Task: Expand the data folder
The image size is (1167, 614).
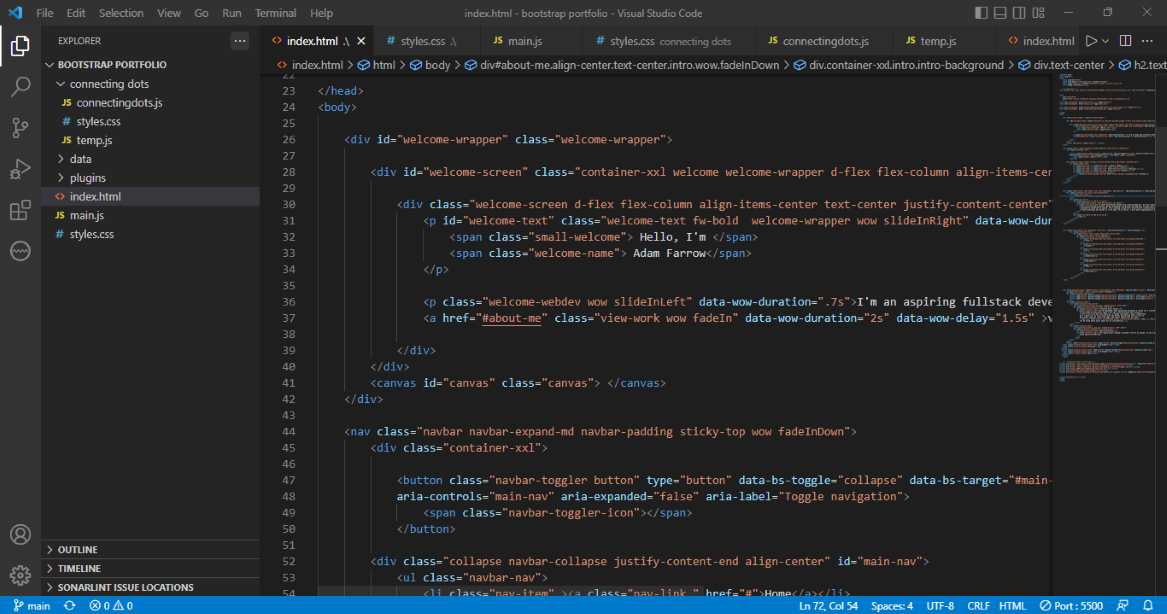Action: 81,159
